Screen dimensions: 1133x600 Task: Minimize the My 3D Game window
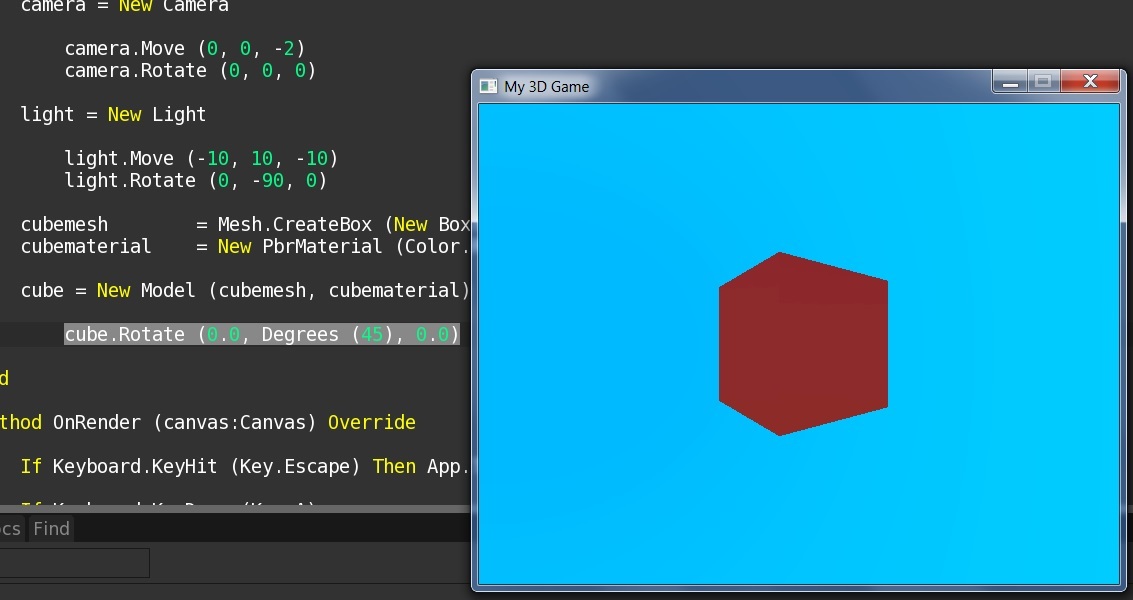click(x=1010, y=83)
